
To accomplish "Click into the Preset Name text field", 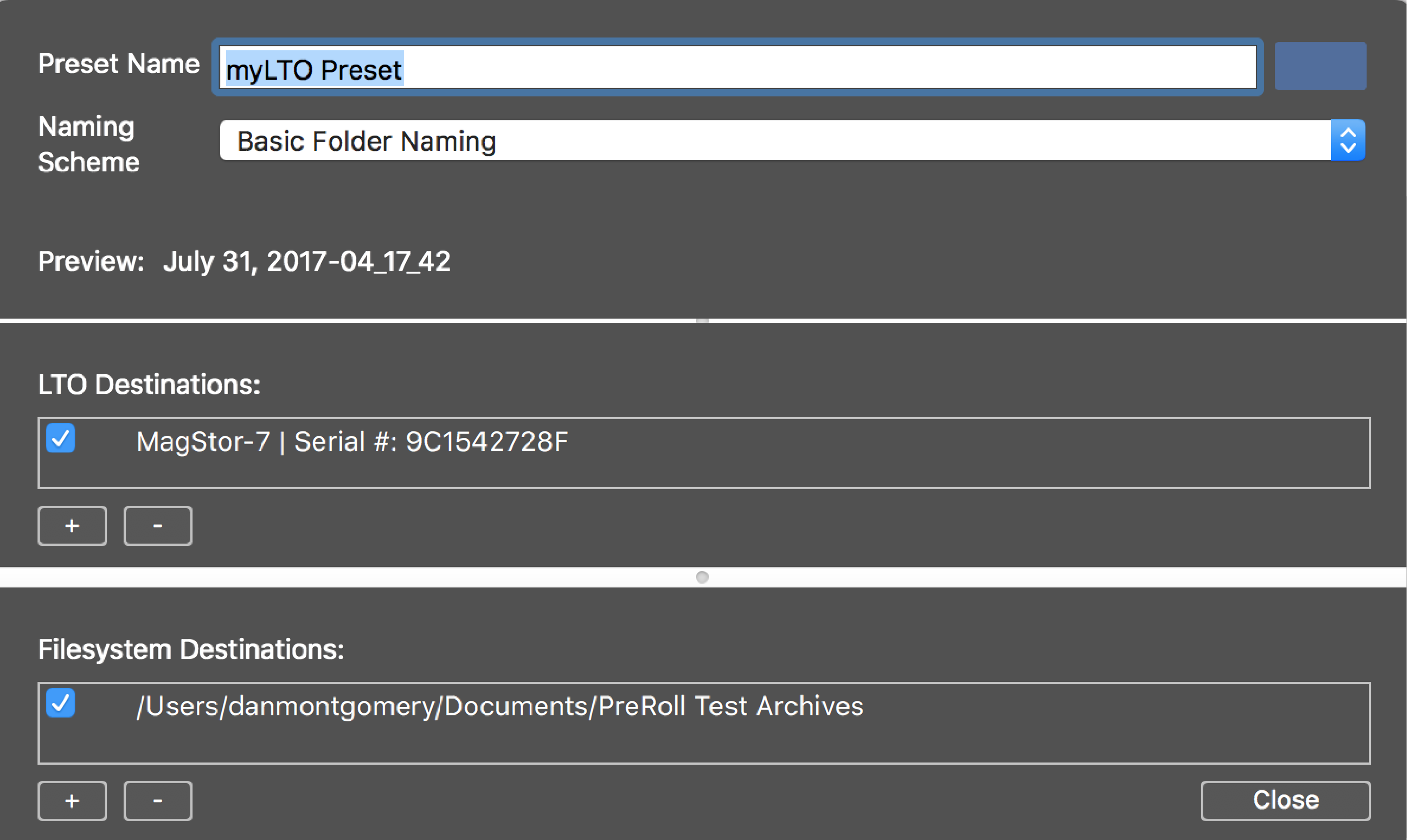I will (737, 67).
